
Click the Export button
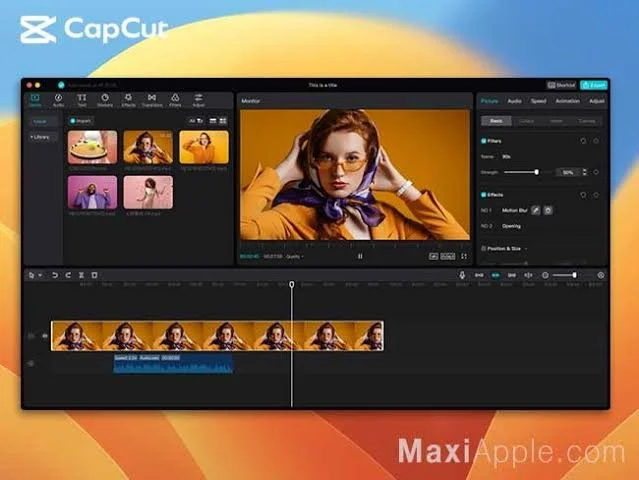593,85
